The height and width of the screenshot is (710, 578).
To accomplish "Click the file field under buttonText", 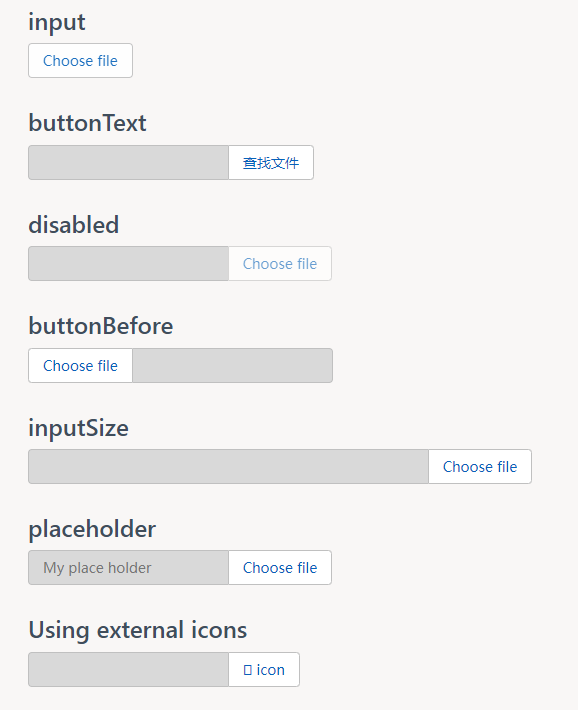I will click(x=129, y=163).
